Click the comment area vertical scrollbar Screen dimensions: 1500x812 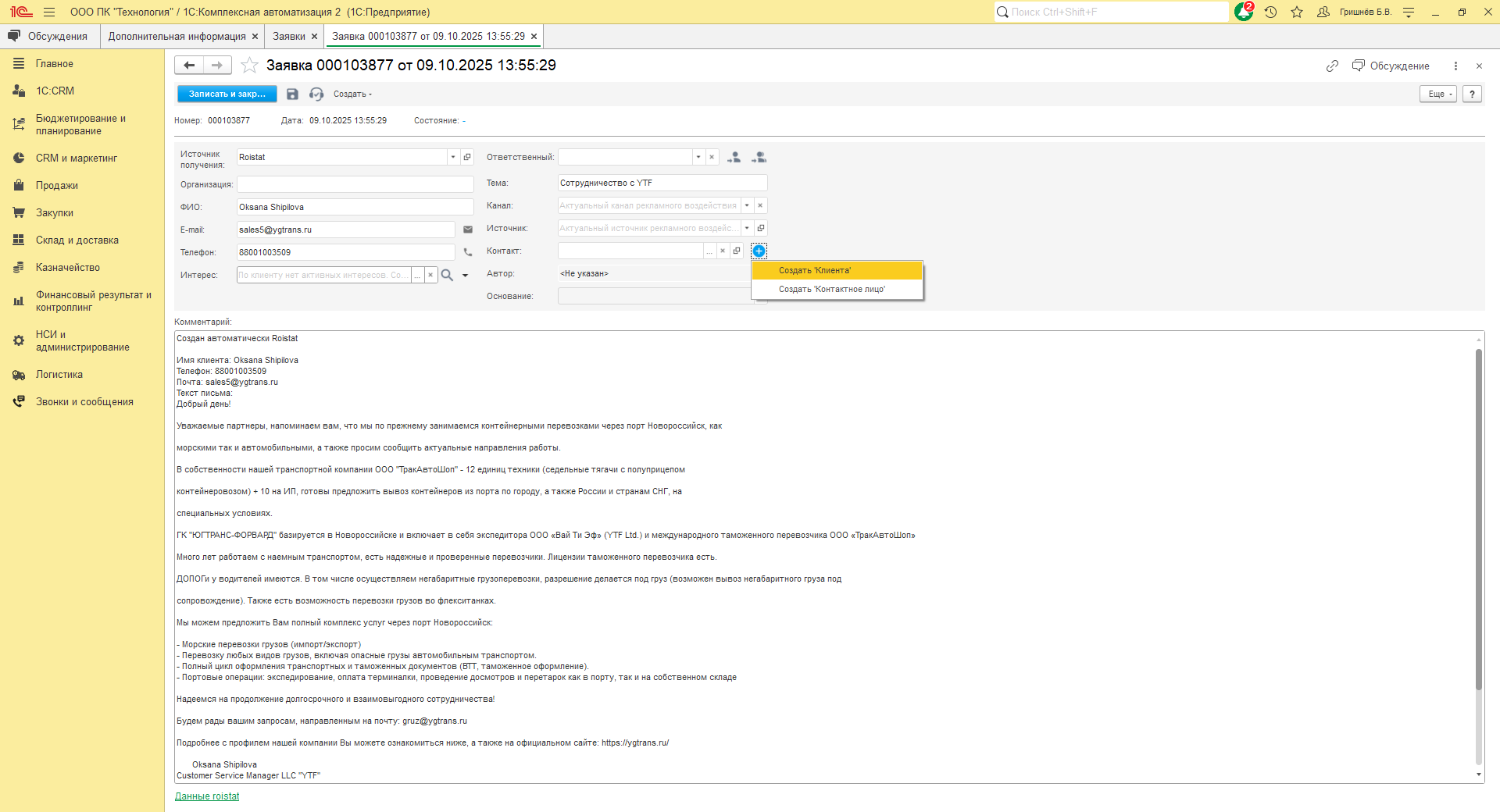pos(1478,515)
